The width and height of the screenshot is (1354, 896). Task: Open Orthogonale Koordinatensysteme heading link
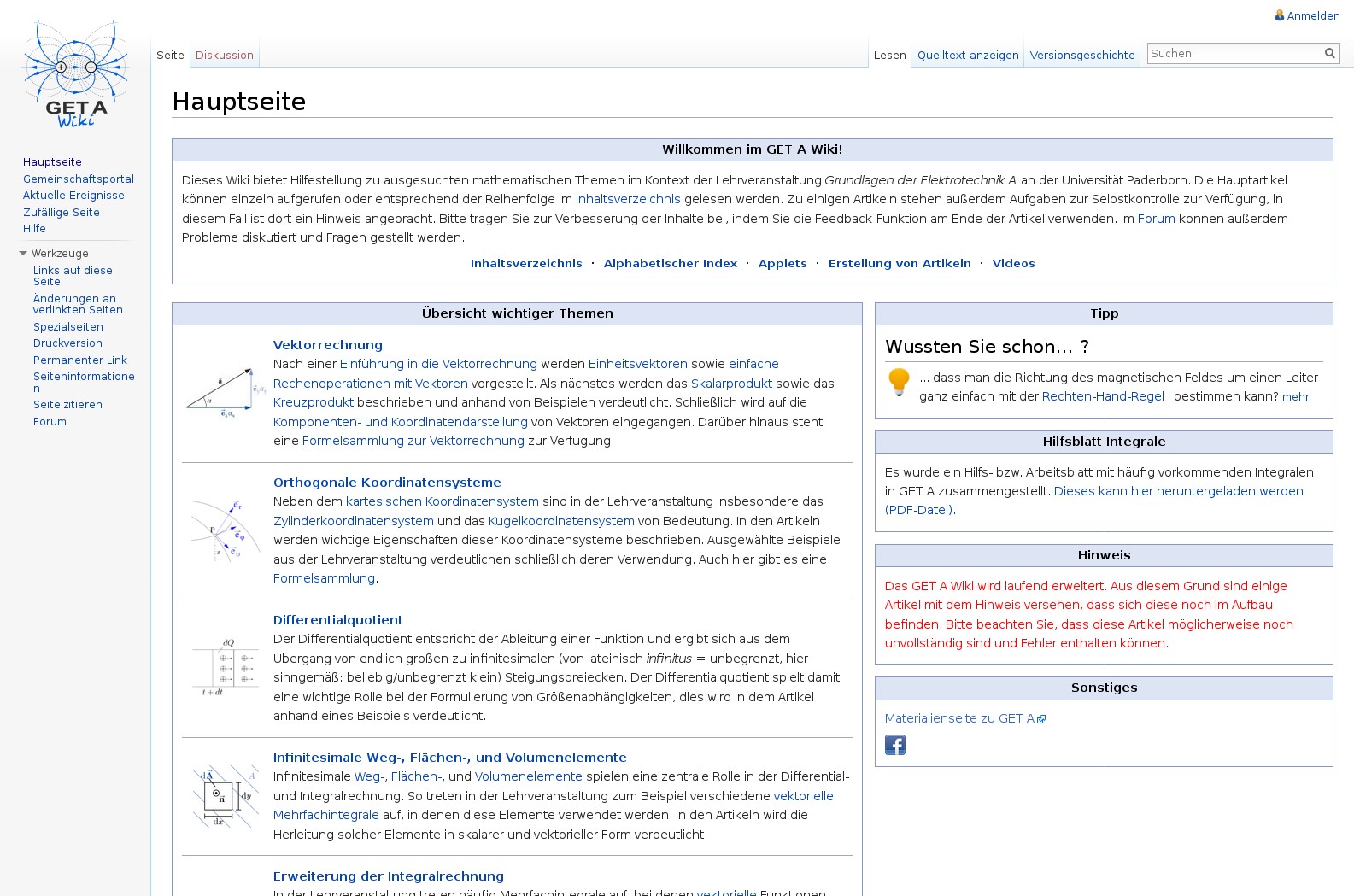pos(387,483)
